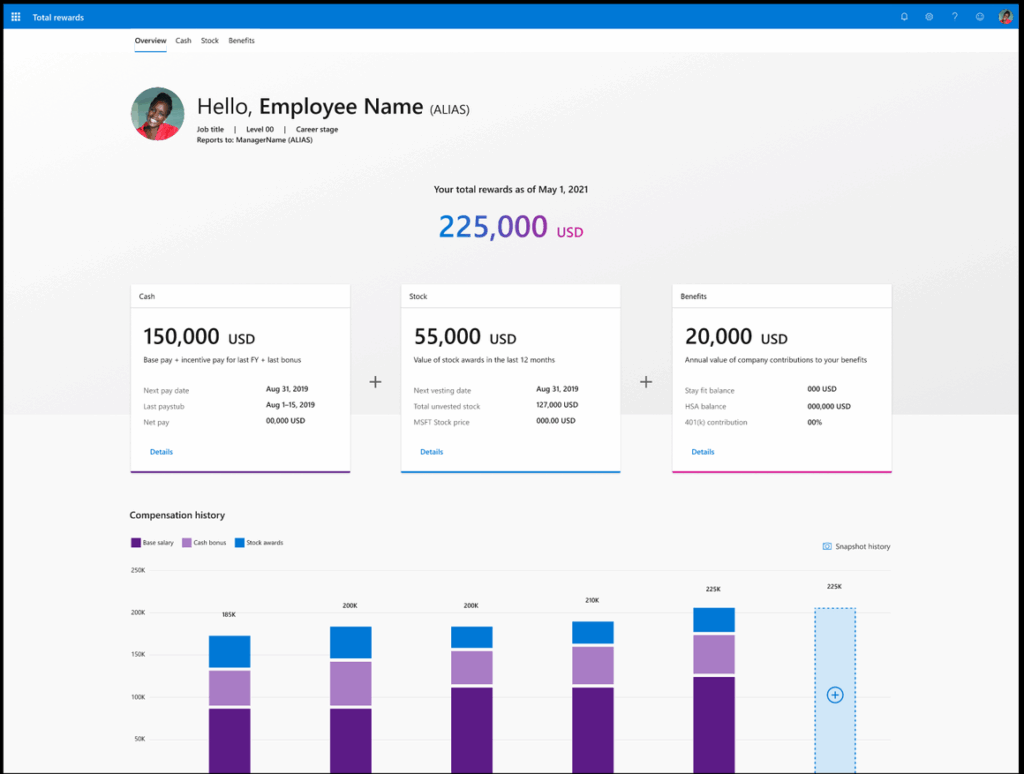The height and width of the screenshot is (774, 1024).
Task: Toggle the Cash bonus legend item
Action: click(x=205, y=542)
